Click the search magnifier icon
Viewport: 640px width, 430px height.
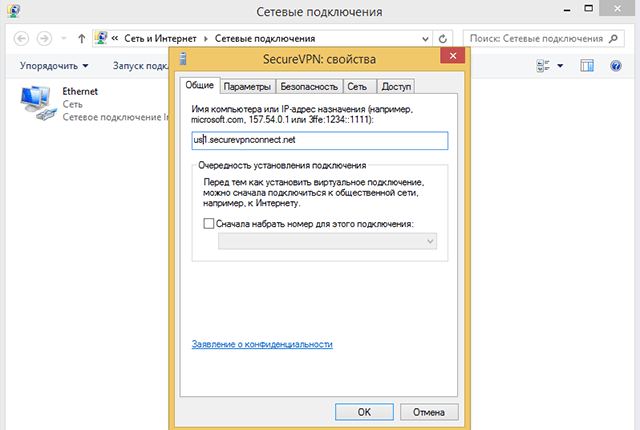(613, 39)
